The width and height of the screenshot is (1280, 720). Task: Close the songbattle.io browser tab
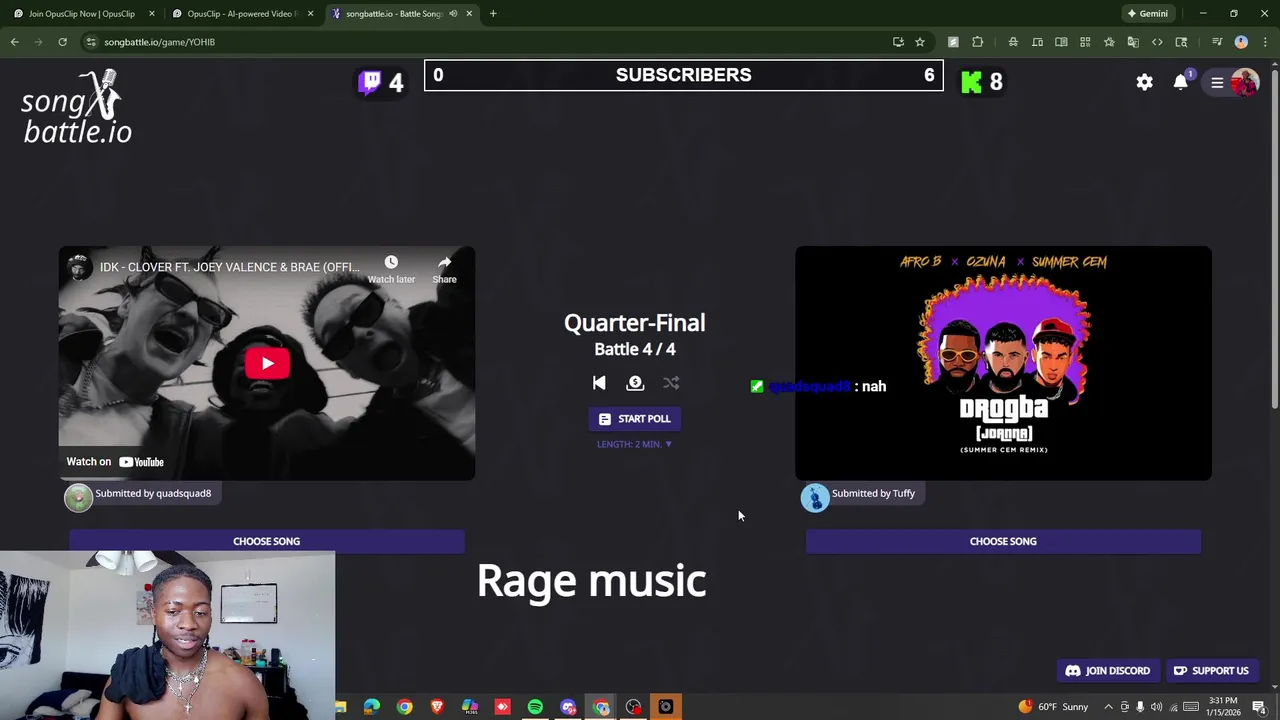(469, 14)
